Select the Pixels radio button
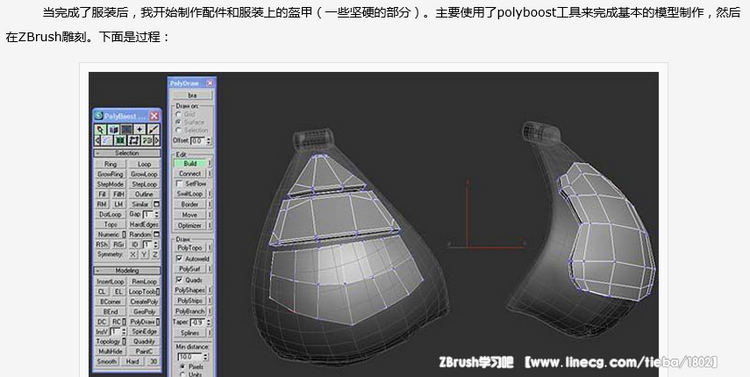Image resolution: width=750 pixels, height=377 pixels. pyautogui.click(x=183, y=366)
